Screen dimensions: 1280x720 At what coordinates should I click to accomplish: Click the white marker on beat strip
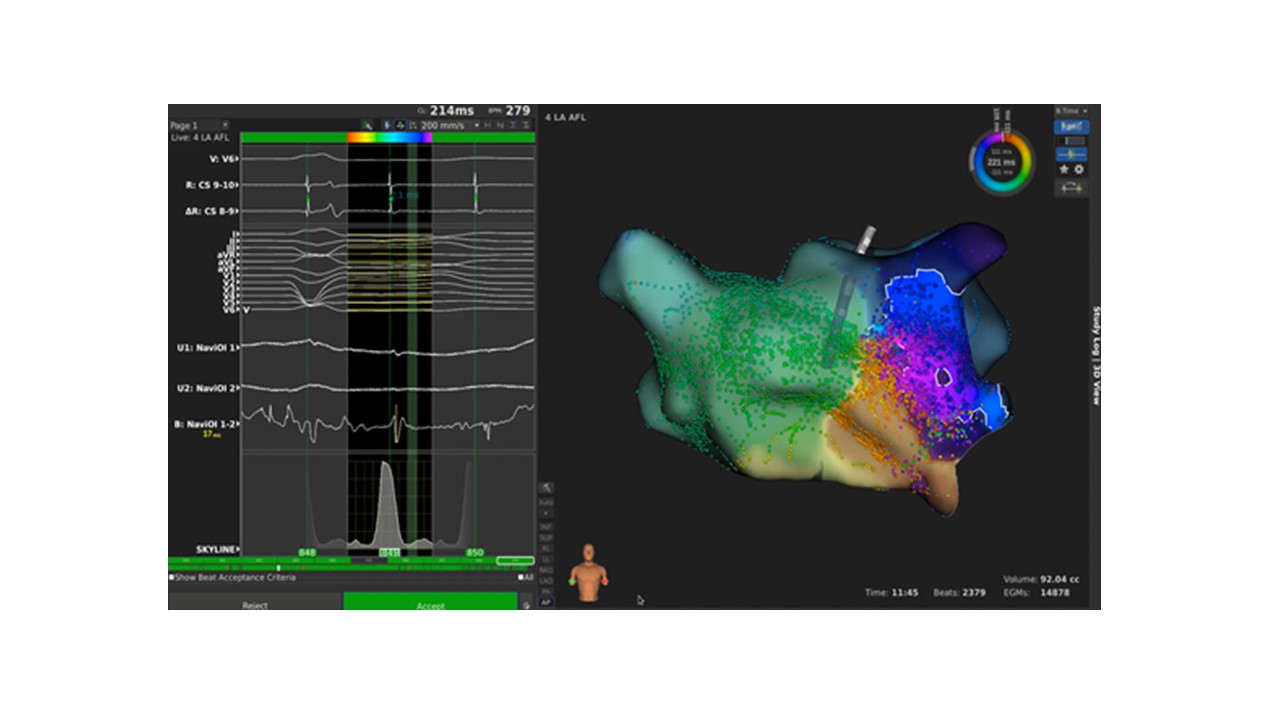pos(278,568)
